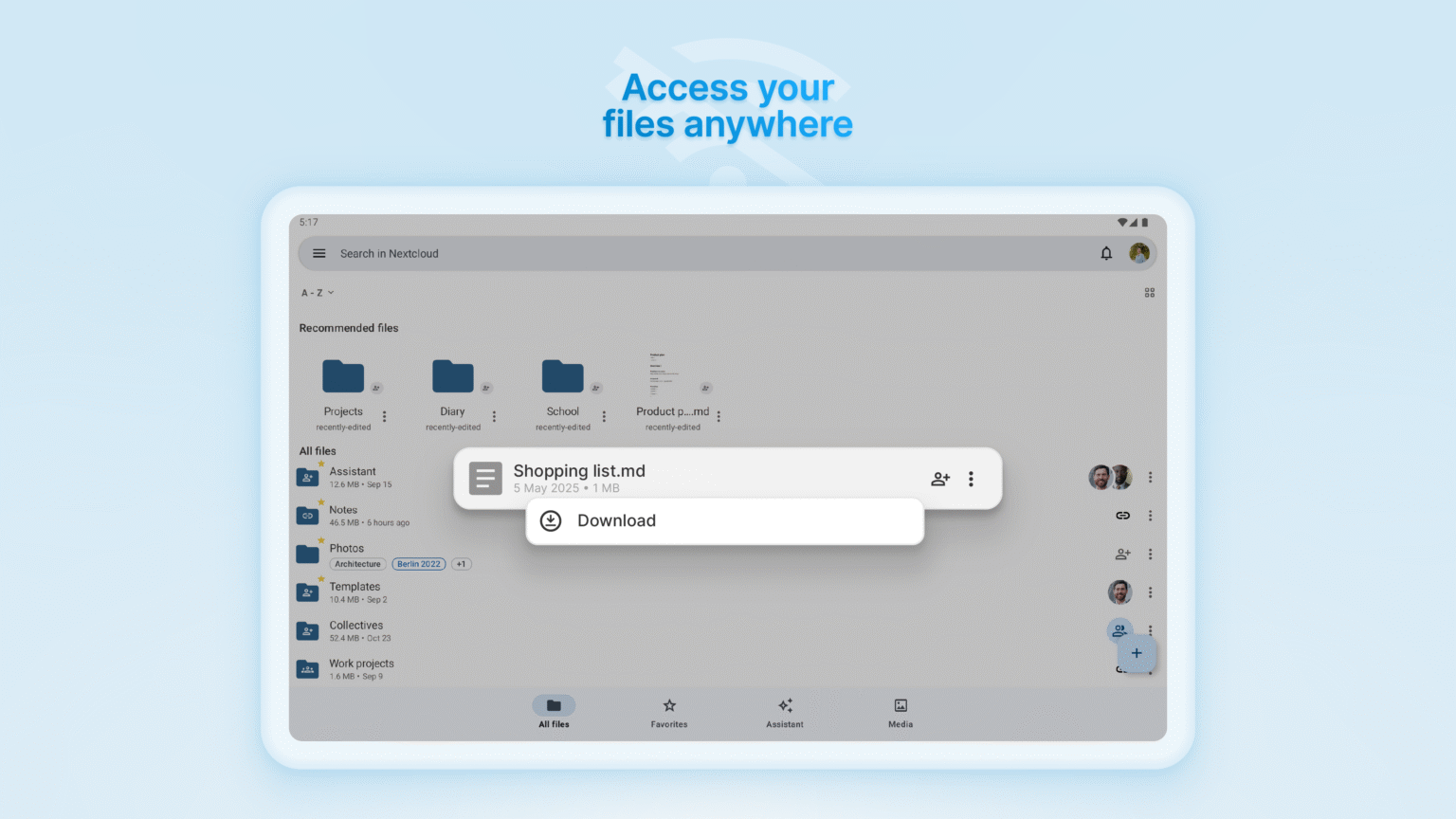
Task: Switch to grid view layout
Action: click(x=1150, y=293)
